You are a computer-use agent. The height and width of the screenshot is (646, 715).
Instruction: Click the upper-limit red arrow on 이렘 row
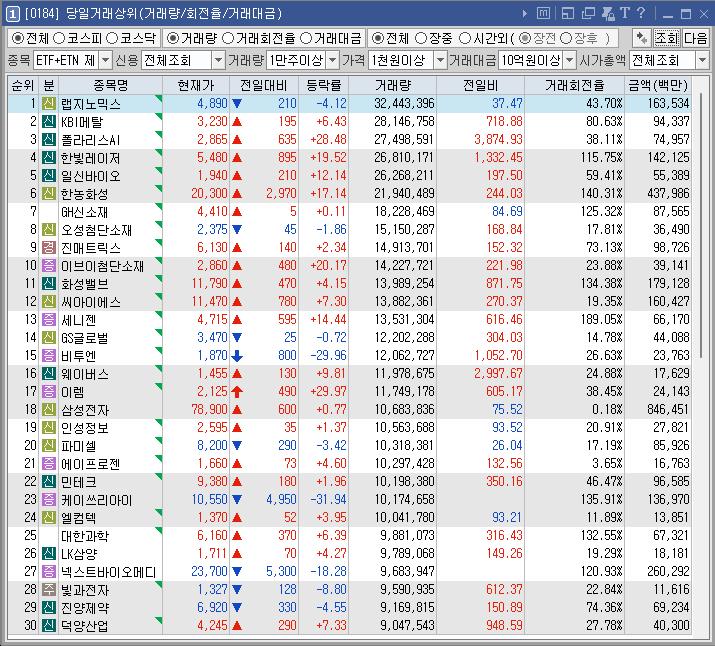coord(237,392)
